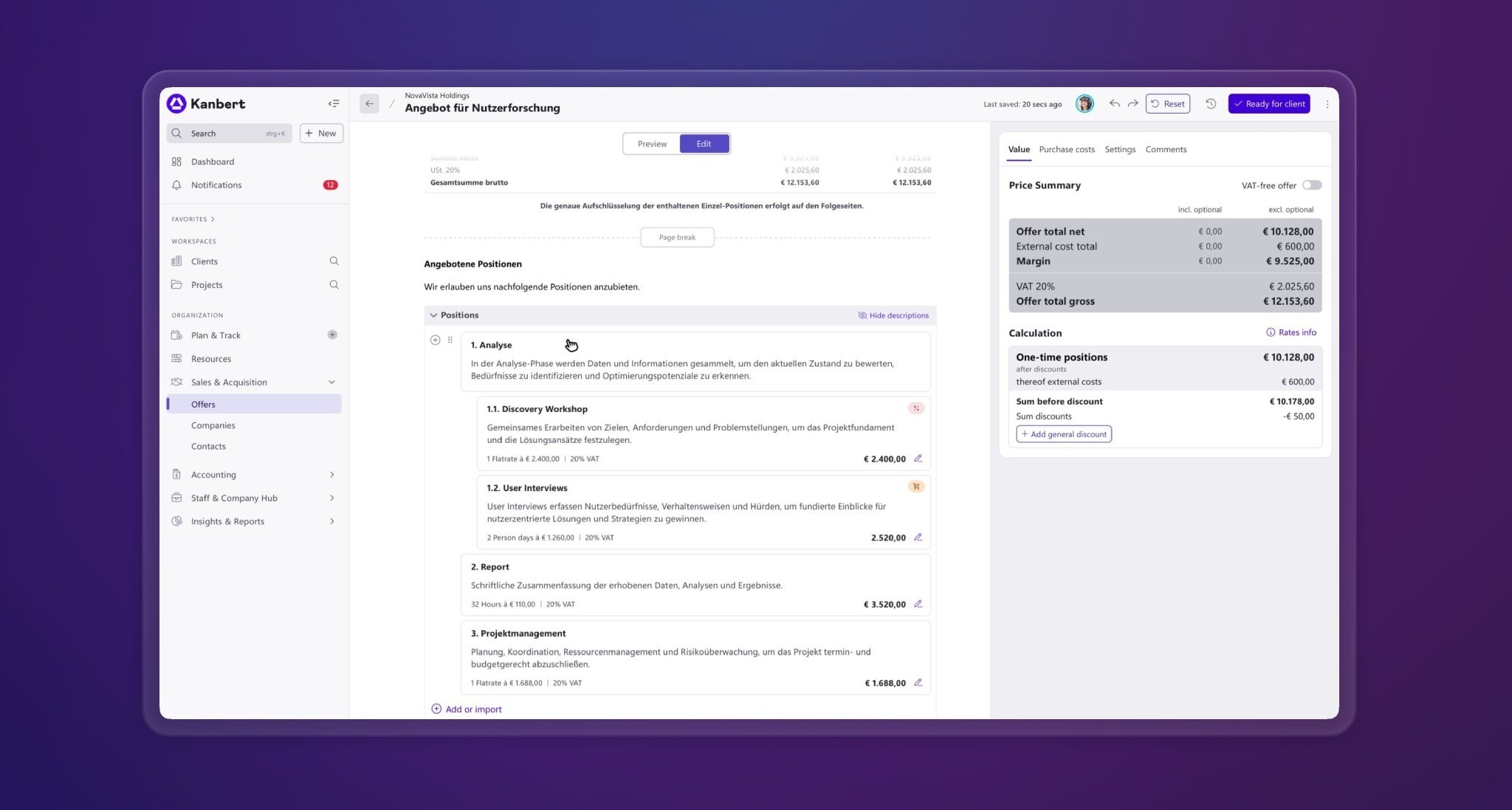This screenshot has width=1512, height=810.
Task: Click the redo arrow icon
Action: pos(1133,103)
